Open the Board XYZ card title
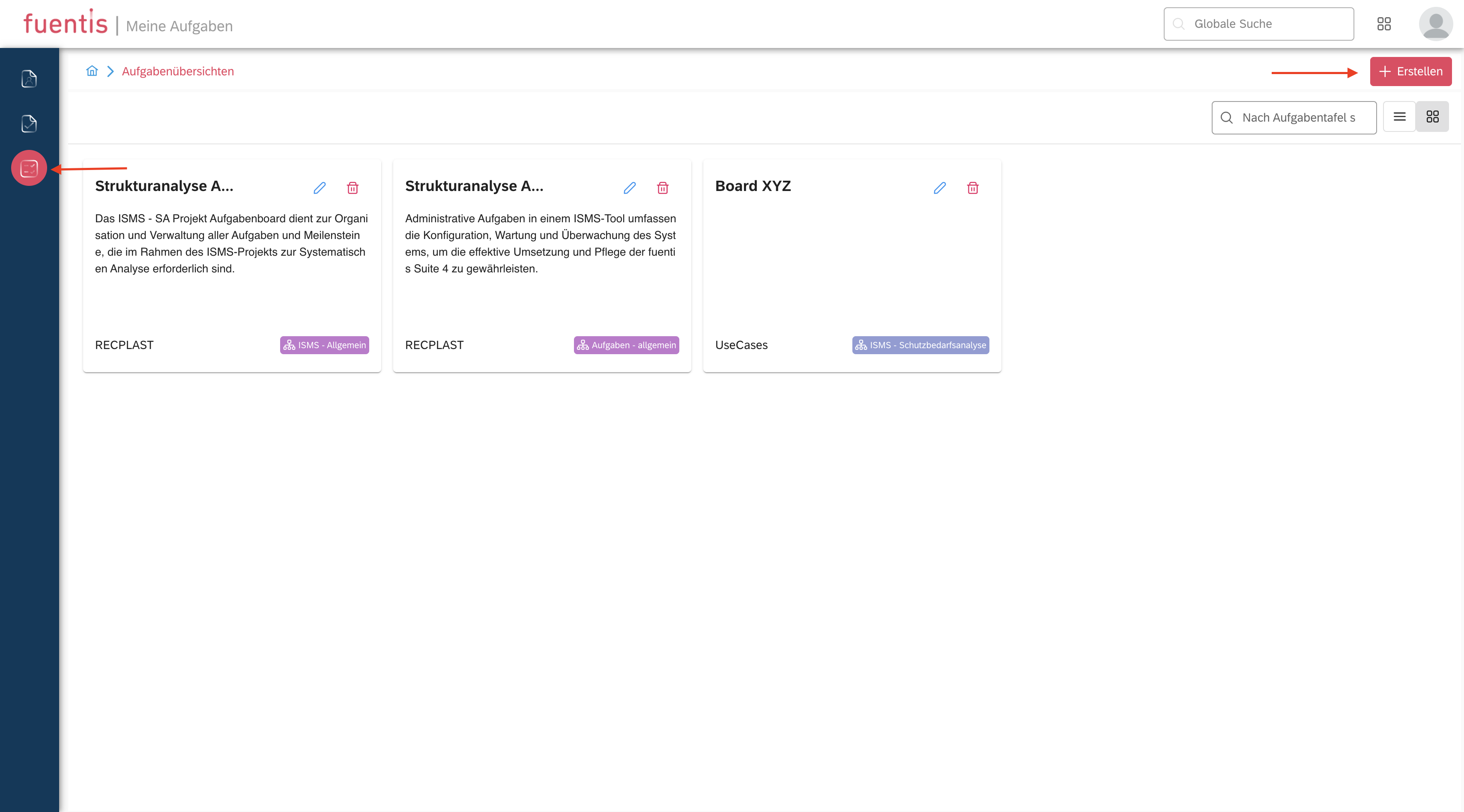1464x812 pixels. (x=753, y=186)
